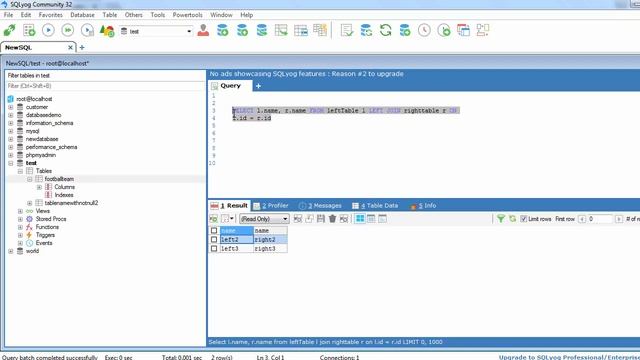
Task: Click Upgrade to SQLyog Professional/Enterprise link
Action: click(x=569, y=357)
